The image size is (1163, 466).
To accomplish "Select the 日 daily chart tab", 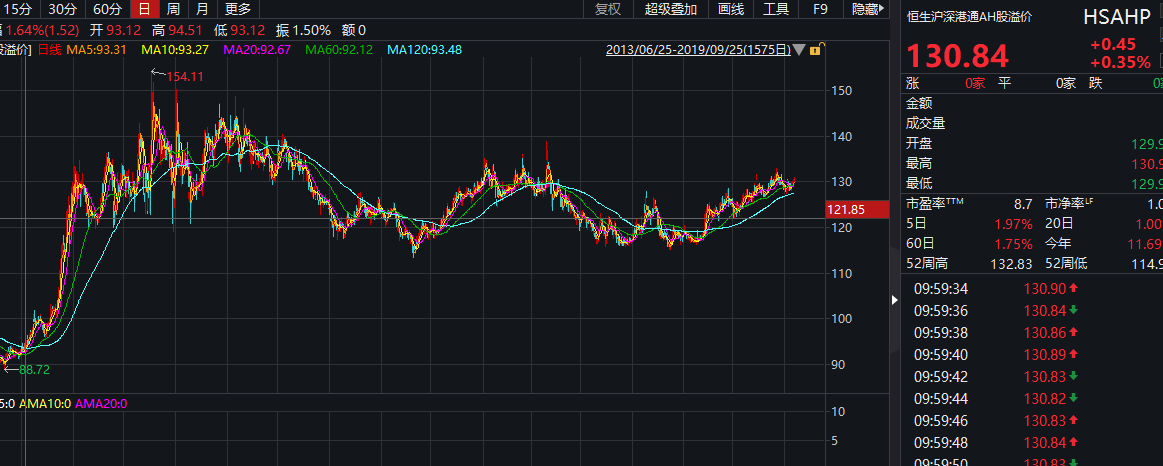I will click(x=145, y=9).
